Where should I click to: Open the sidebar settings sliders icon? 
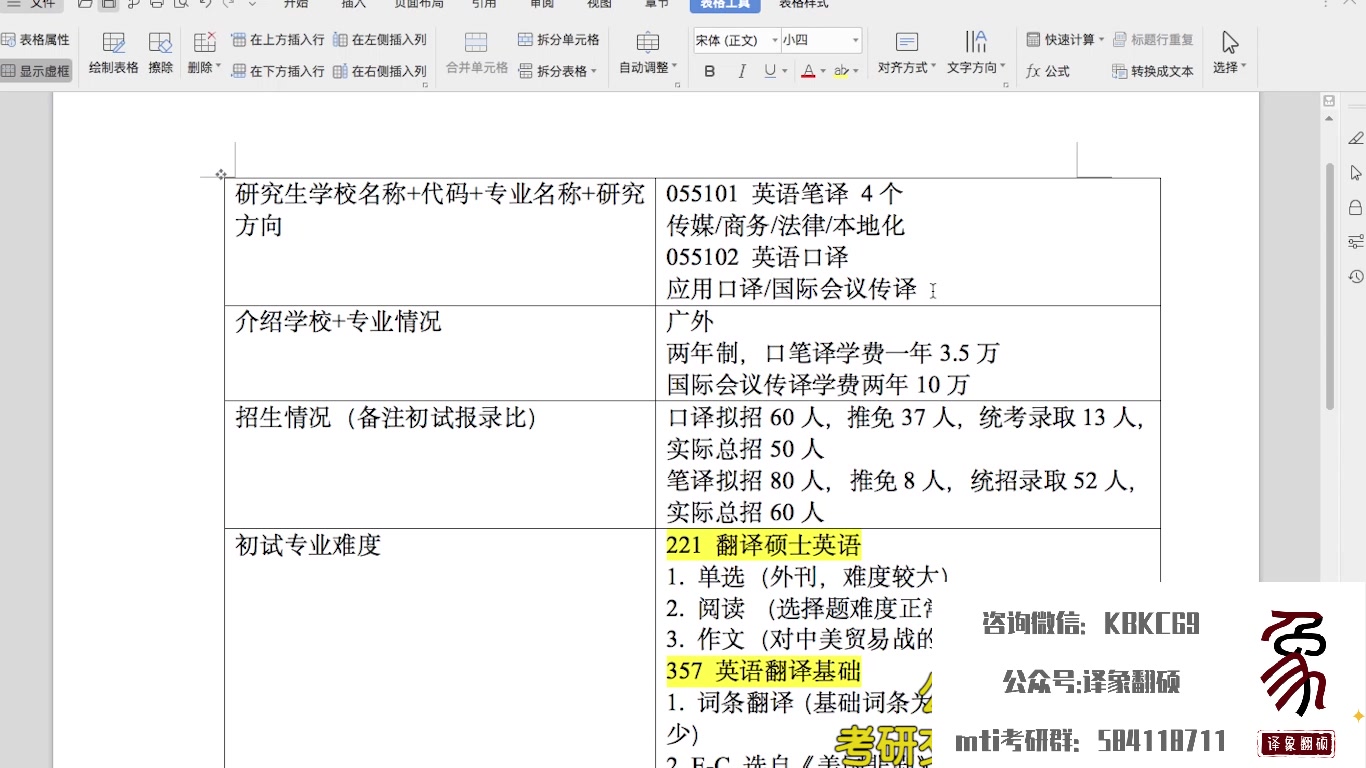click(x=1355, y=242)
